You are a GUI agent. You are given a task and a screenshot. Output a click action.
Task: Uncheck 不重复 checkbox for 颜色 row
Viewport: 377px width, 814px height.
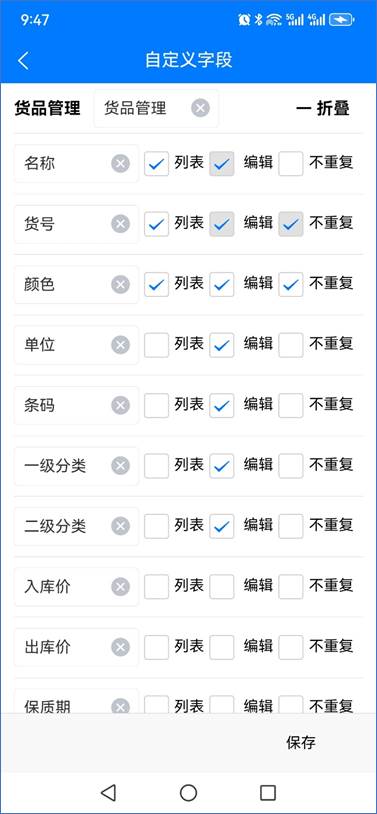coord(291,284)
